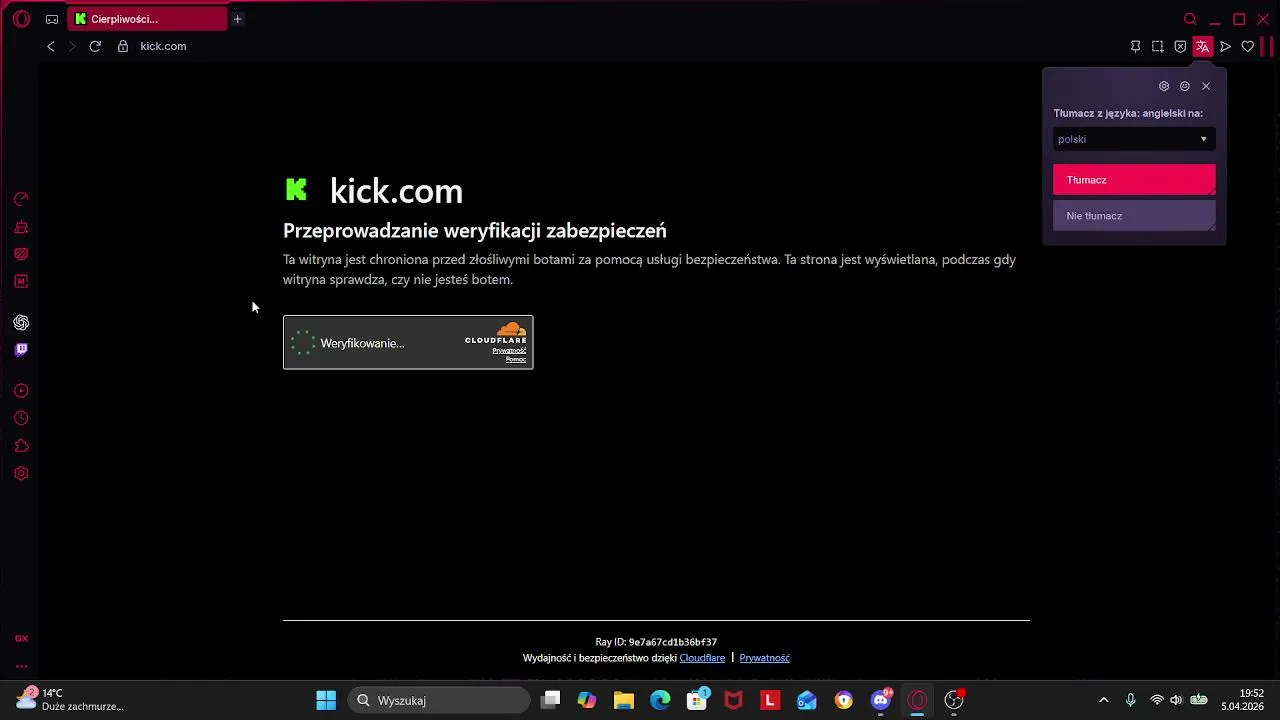Viewport: 1280px width, 720px height.
Task: Open GX Cleaner in the sidebar
Action: click(x=21, y=227)
